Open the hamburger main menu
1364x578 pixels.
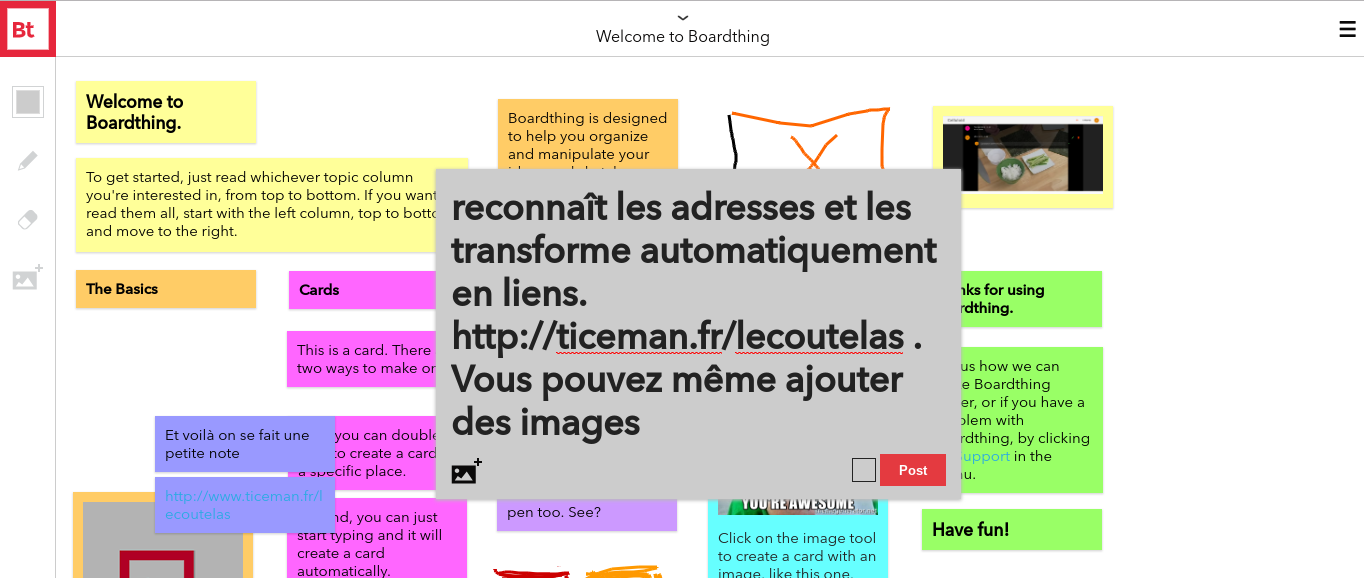coord(1347,29)
